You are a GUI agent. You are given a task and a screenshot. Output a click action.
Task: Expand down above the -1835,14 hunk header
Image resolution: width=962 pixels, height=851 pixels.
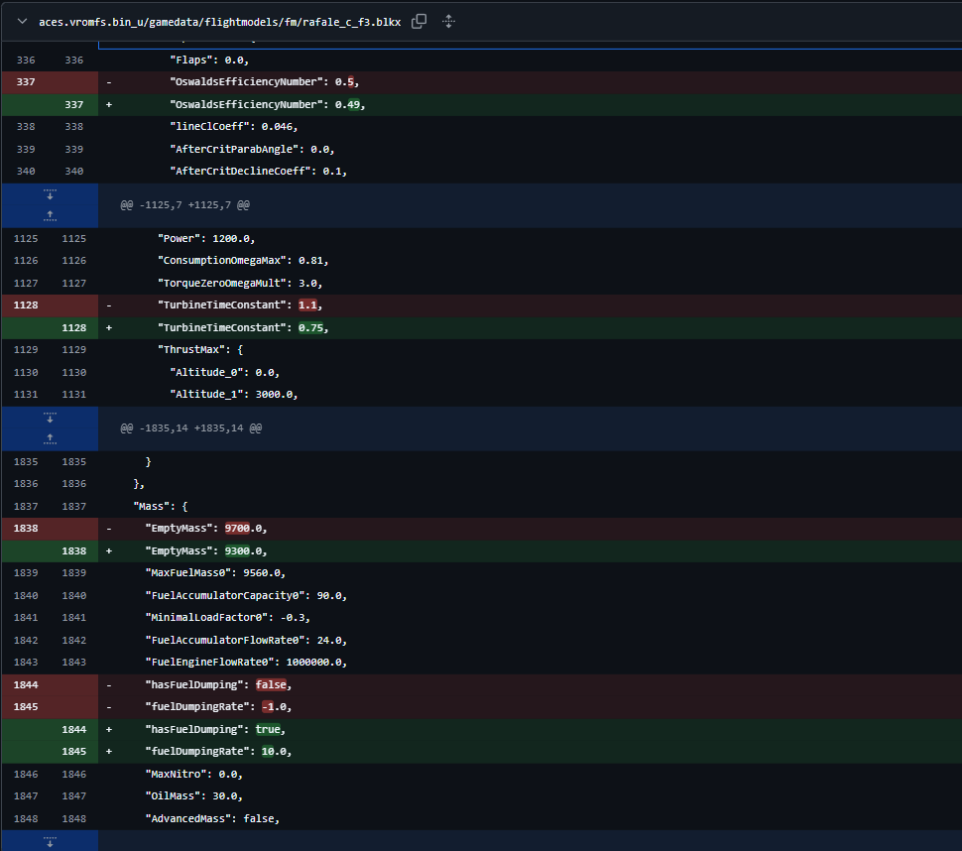[x=50, y=418]
